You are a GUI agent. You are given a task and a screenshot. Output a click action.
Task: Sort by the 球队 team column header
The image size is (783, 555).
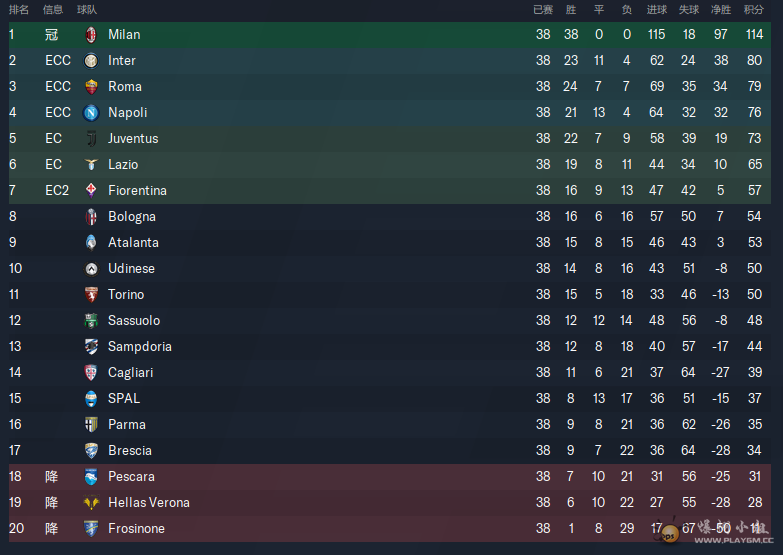click(x=87, y=9)
